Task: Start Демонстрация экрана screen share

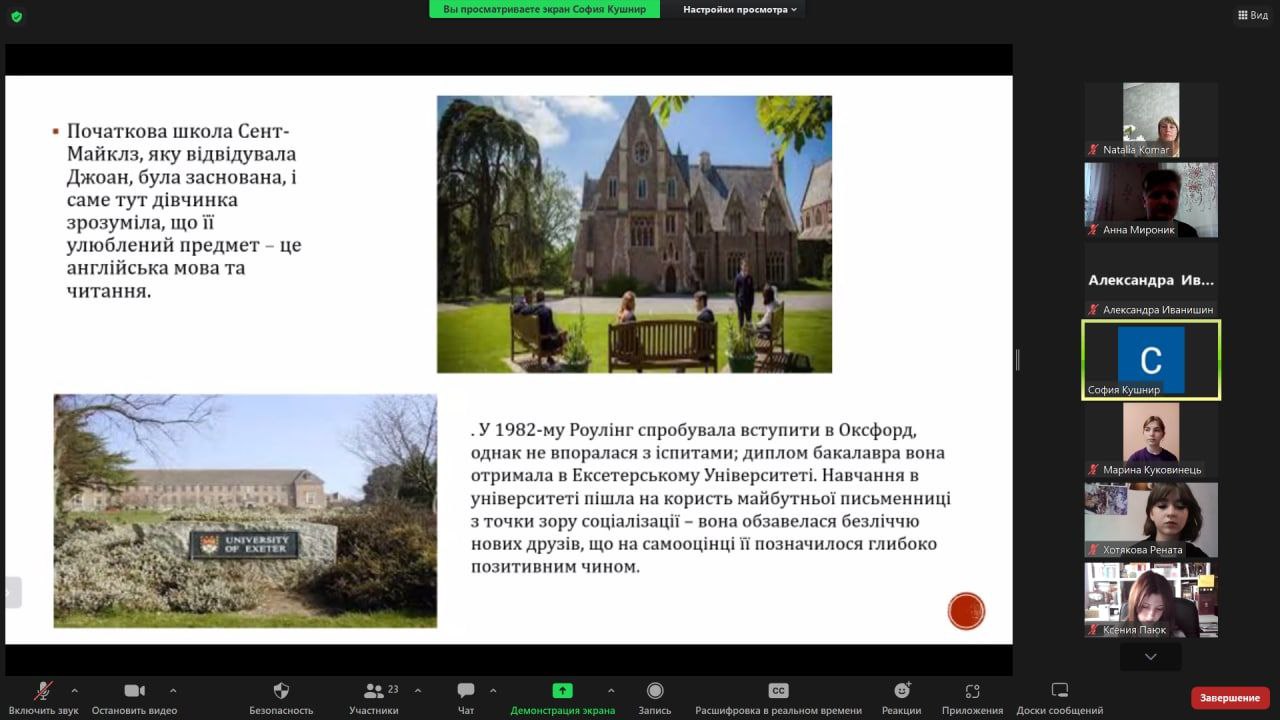Action: click(x=563, y=698)
